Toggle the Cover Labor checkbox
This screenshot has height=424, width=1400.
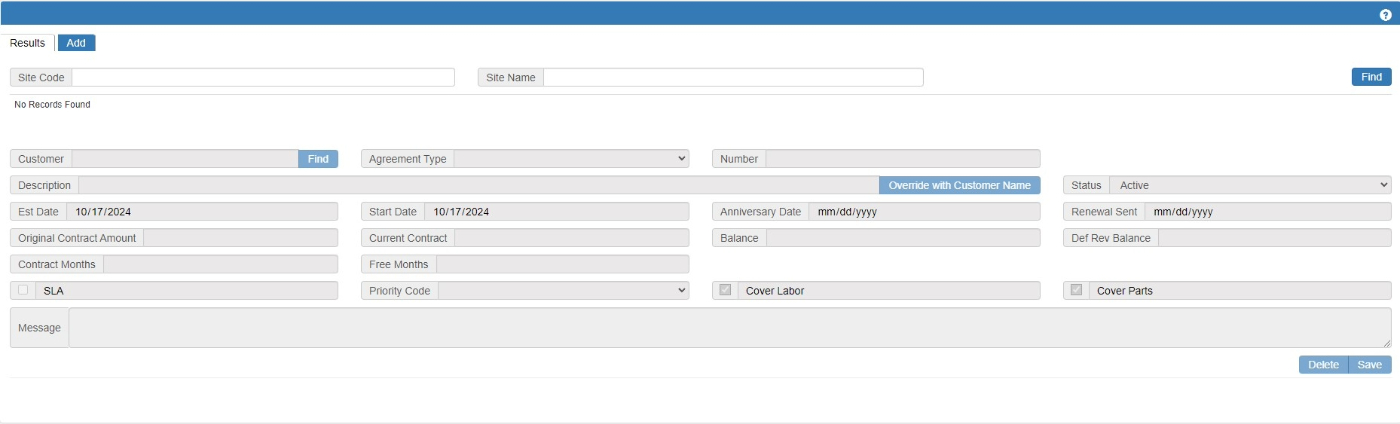[725, 290]
